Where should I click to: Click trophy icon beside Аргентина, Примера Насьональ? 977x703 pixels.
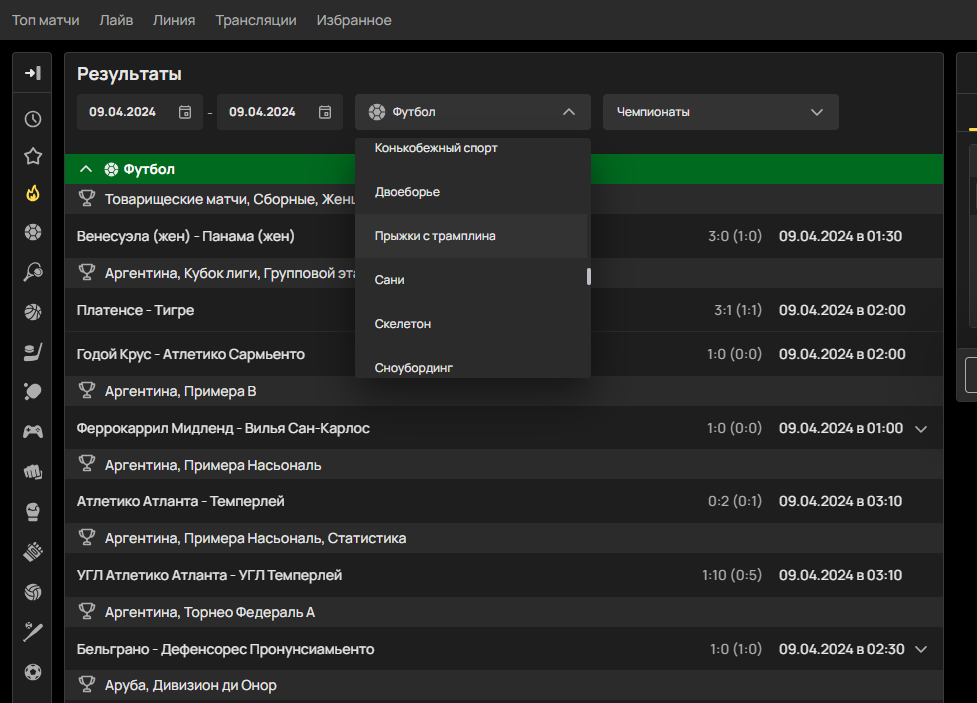click(87, 464)
